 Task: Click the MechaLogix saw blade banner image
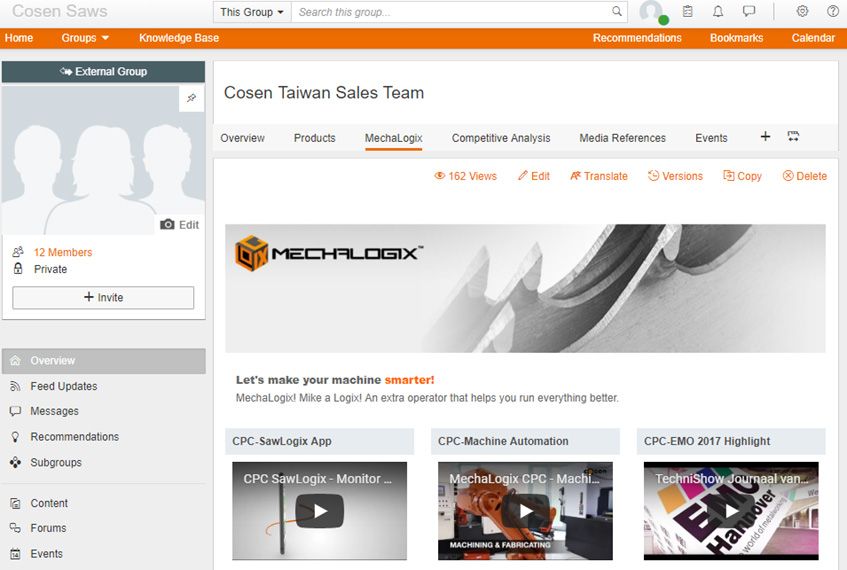[525, 289]
